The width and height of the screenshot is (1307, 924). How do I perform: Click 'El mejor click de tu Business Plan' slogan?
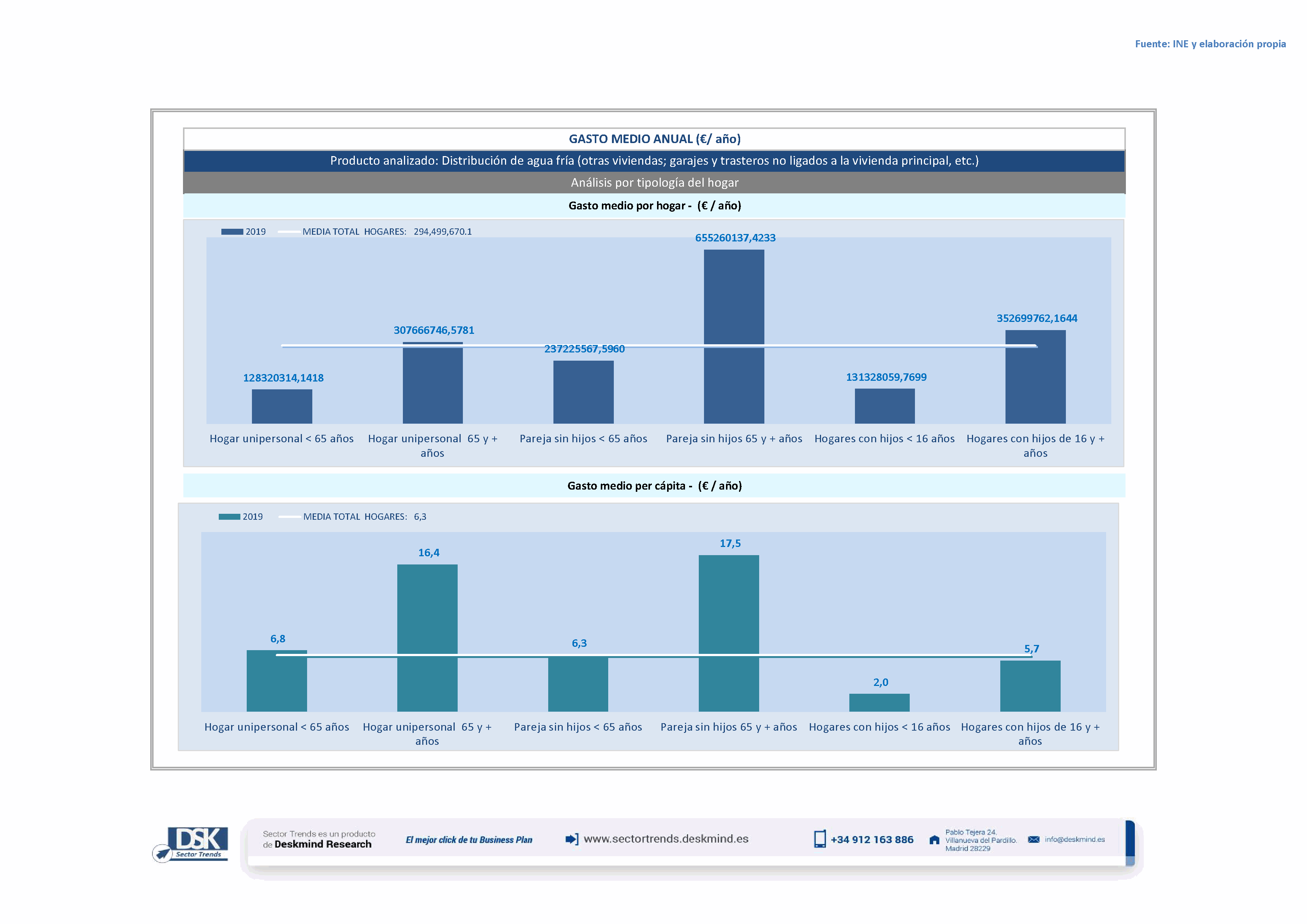tap(468, 840)
